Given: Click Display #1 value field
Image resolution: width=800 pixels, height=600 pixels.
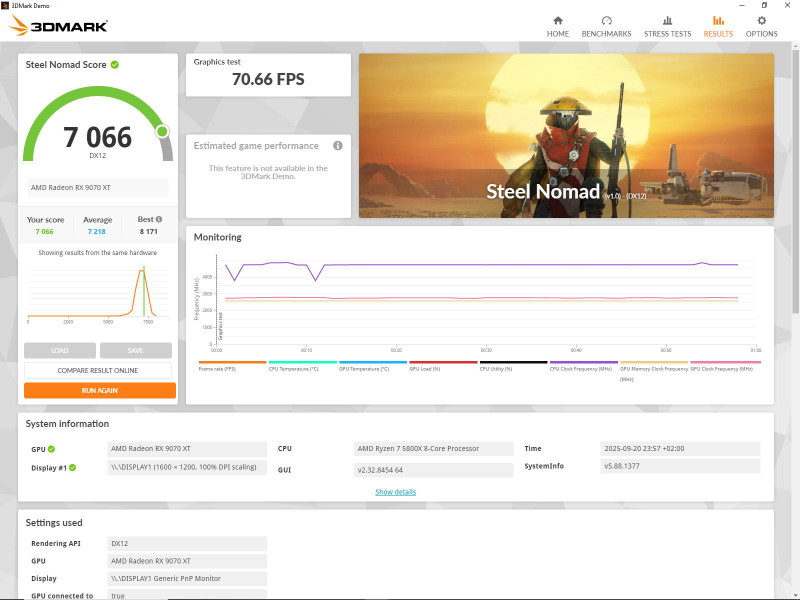Looking at the screenshot, I should click(x=187, y=467).
